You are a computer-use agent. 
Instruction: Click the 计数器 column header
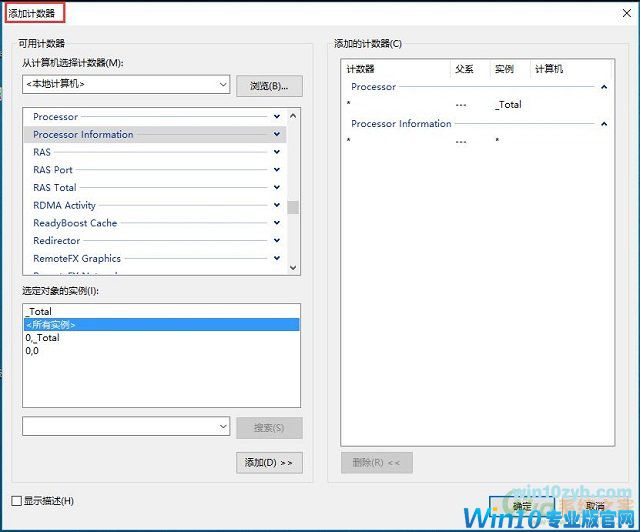pyautogui.click(x=396, y=69)
